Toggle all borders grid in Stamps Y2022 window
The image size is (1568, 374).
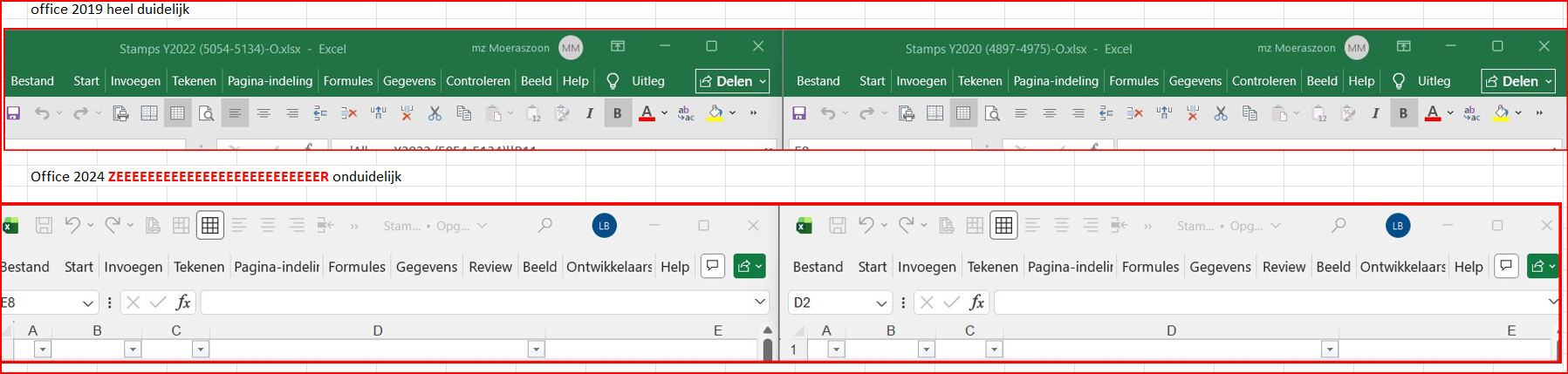177,113
